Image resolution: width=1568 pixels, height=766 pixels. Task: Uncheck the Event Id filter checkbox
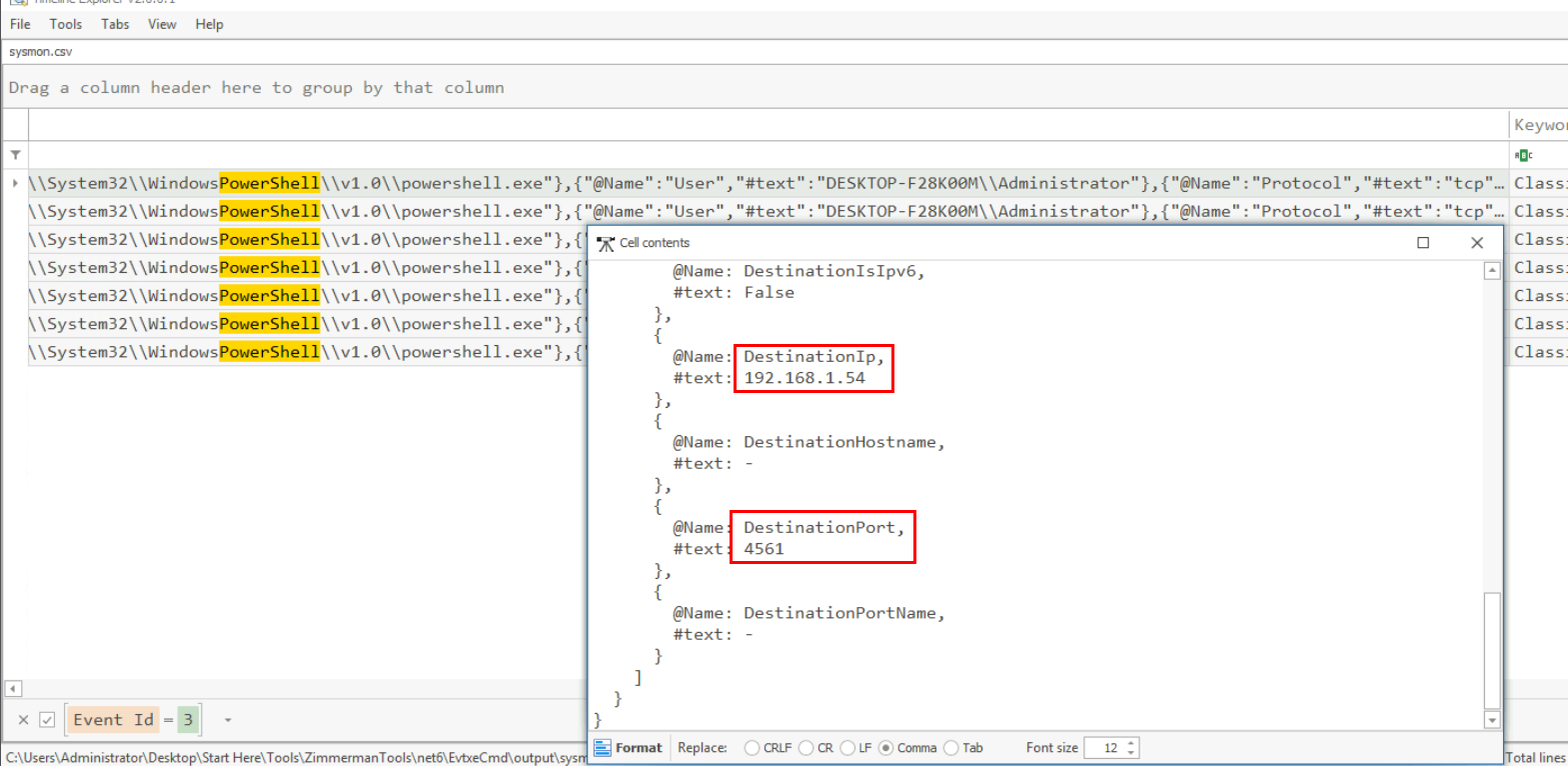click(x=47, y=720)
